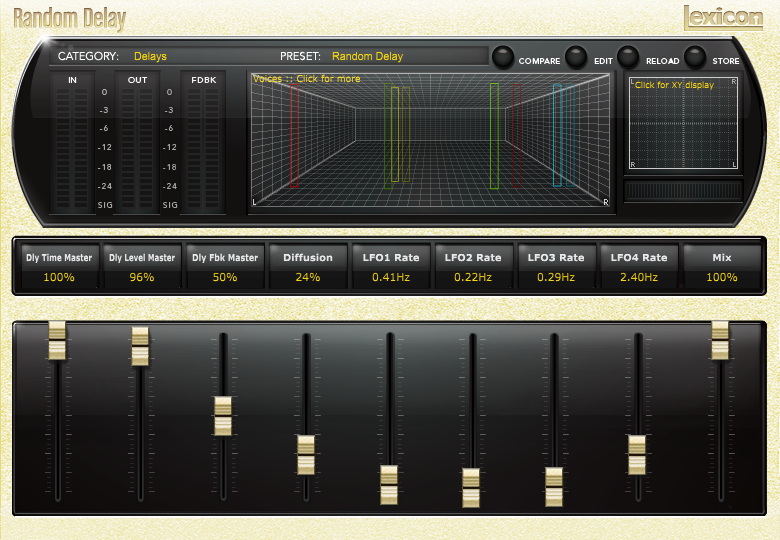The height and width of the screenshot is (540, 780).
Task: Select the Diffusion parameter box
Action: coord(308,266)
